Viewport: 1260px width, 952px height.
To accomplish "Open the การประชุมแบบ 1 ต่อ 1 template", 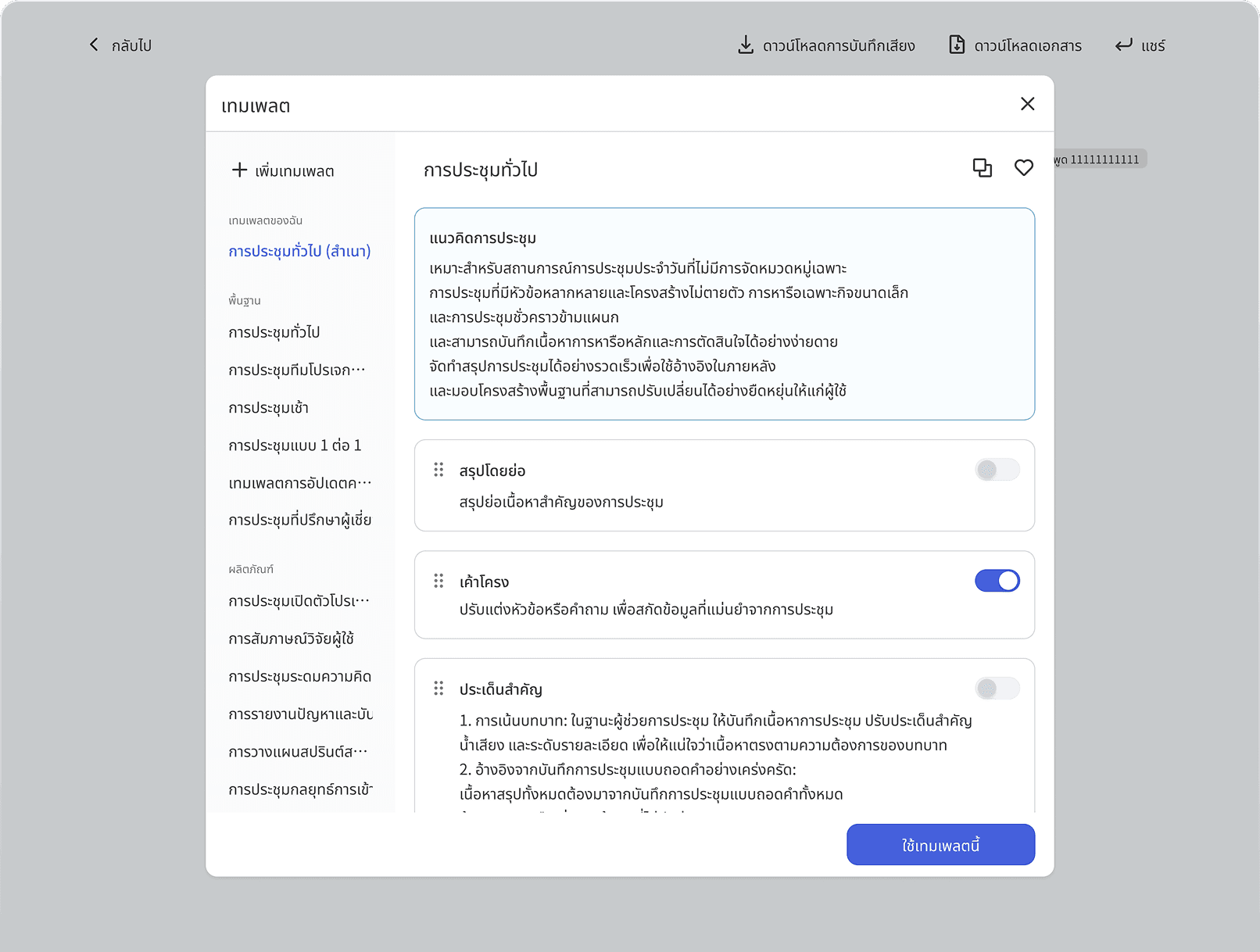I will pos(295,446).
